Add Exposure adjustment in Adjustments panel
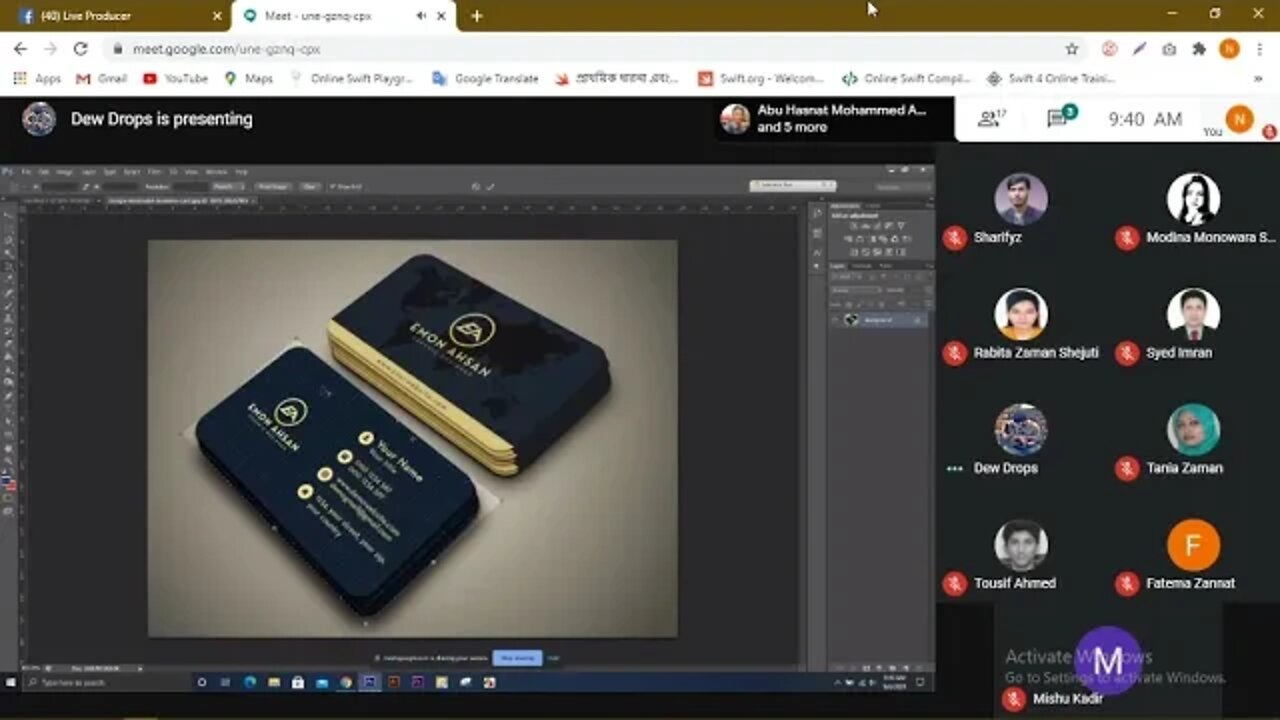This screenshot has height=720, width=1280. click(888, 226)
